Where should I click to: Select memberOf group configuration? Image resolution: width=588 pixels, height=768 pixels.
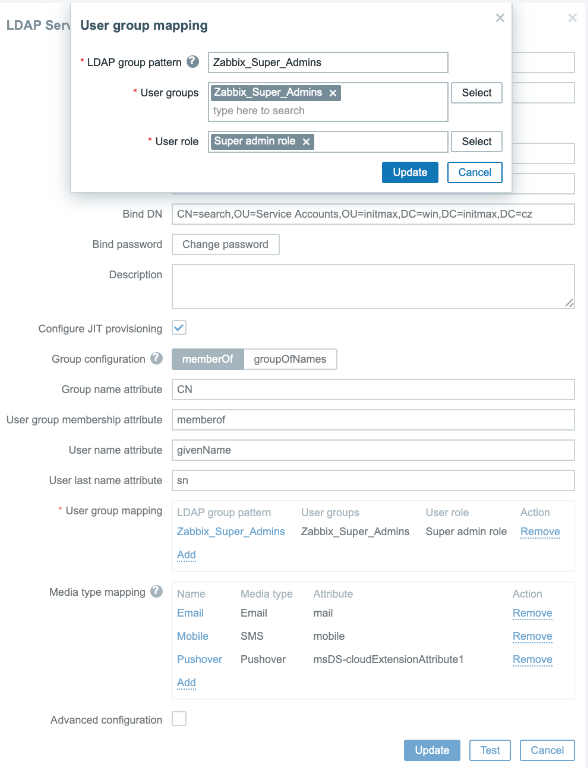(x=208, y=359)
